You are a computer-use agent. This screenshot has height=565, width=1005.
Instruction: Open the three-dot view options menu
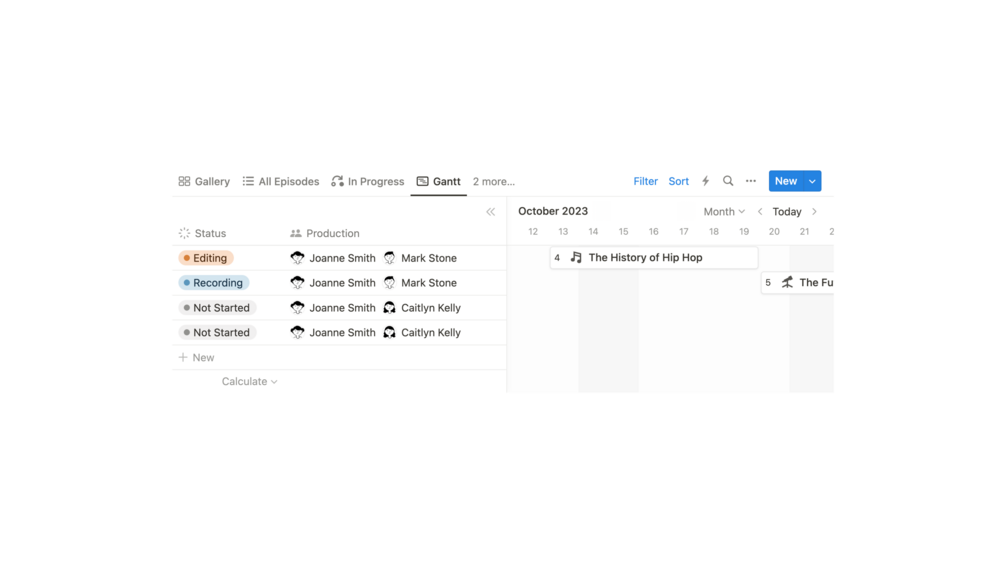[x=751, y=181]
